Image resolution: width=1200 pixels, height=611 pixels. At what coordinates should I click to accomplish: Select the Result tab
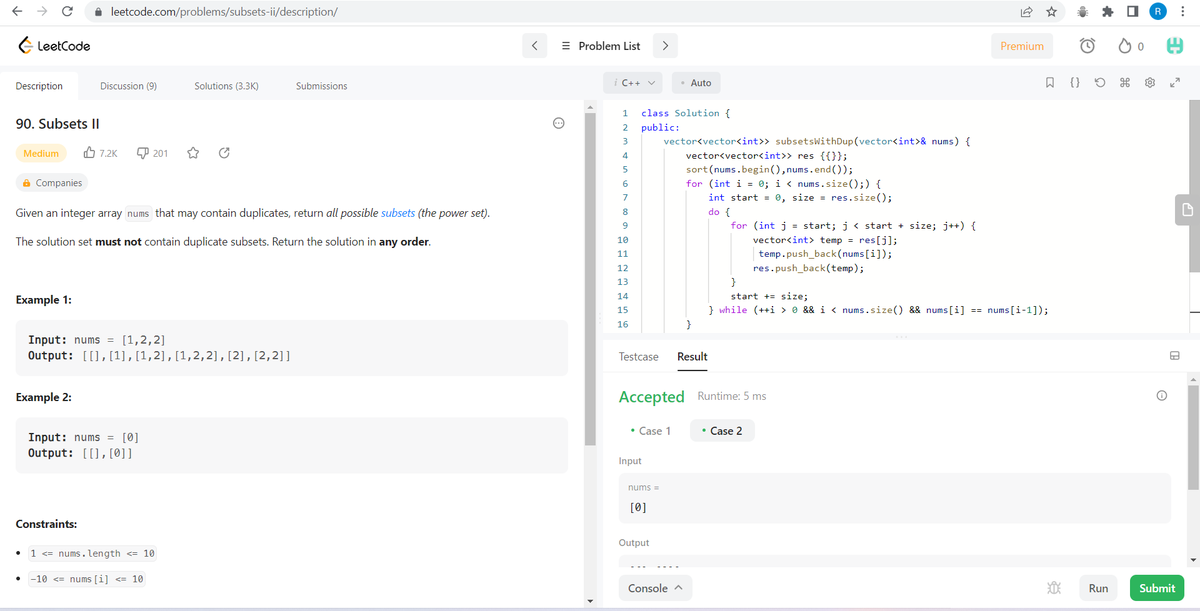coord(692,357)
